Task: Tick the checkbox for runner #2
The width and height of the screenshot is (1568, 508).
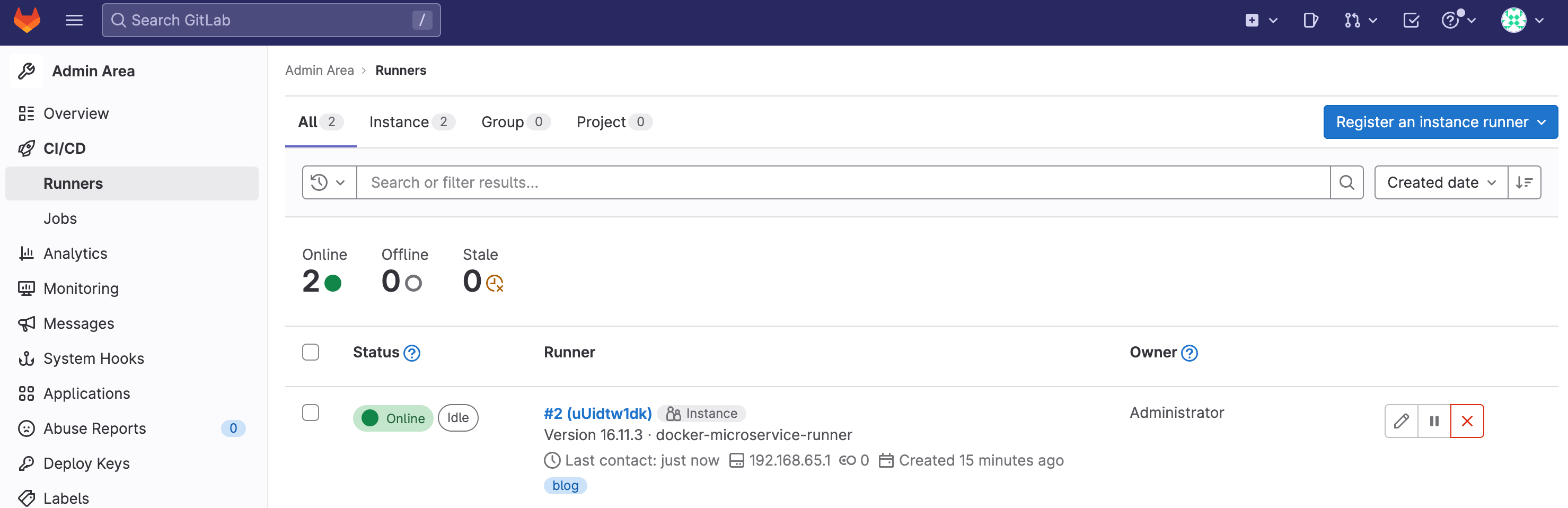Action: pyautogui.click(x=311, y=413)
